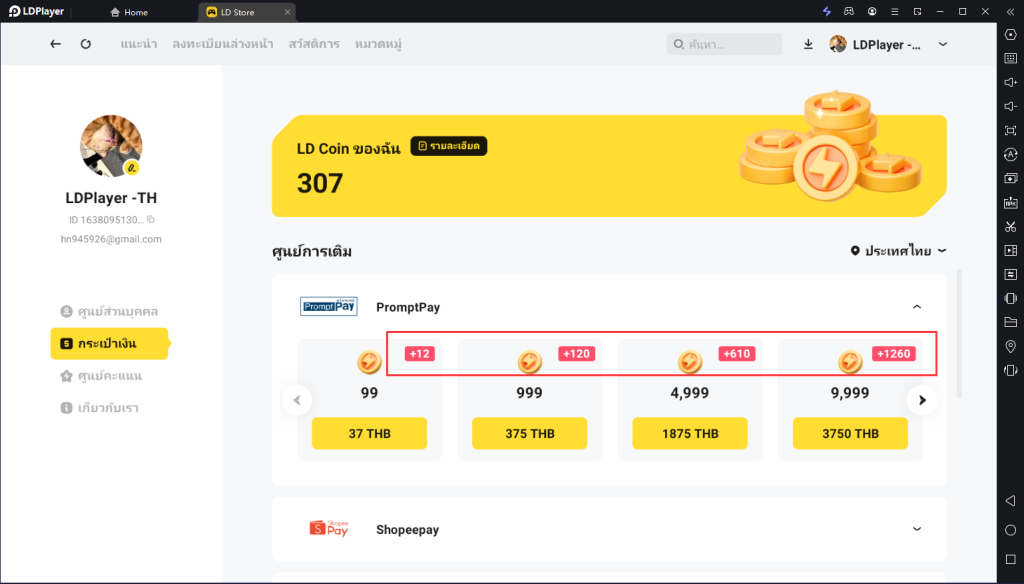Click the LDPlayer -TH profile name
Screen dimensions: 1024x584
pyautogui.click(x=111, y=198)
